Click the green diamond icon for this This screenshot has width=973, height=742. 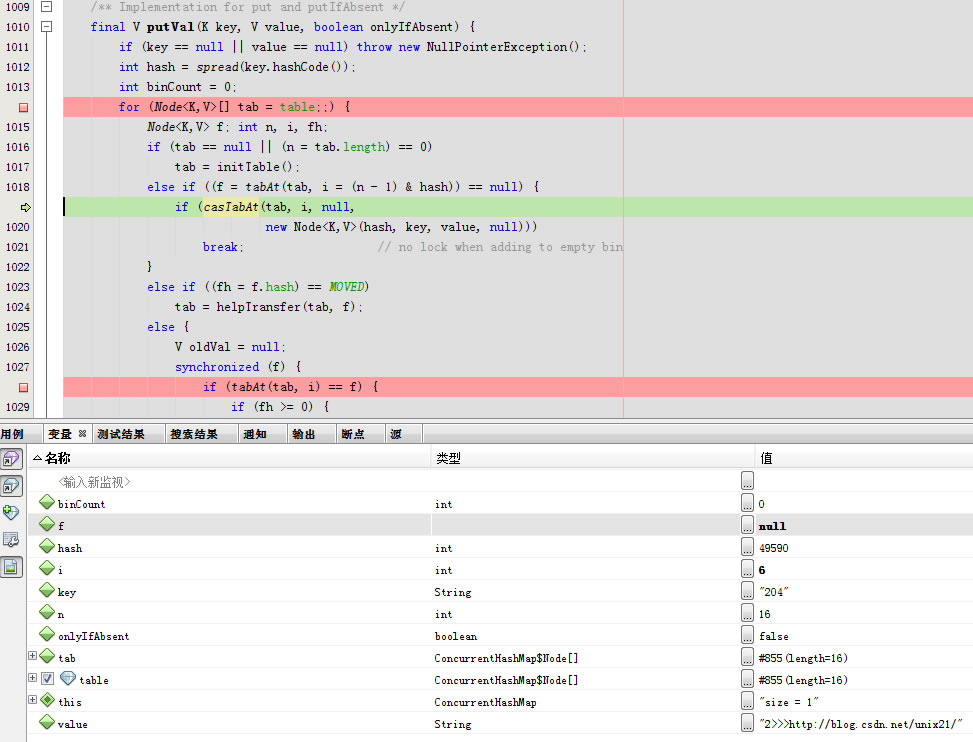[x=47, y=700]
